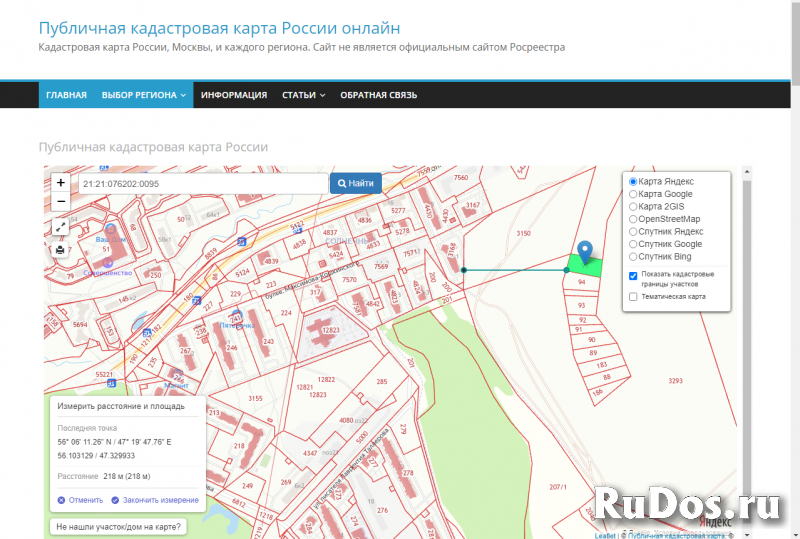This screenshot has height=539, width=800.
Task: Open Leaflet attribution link
Action: point(605,535)
